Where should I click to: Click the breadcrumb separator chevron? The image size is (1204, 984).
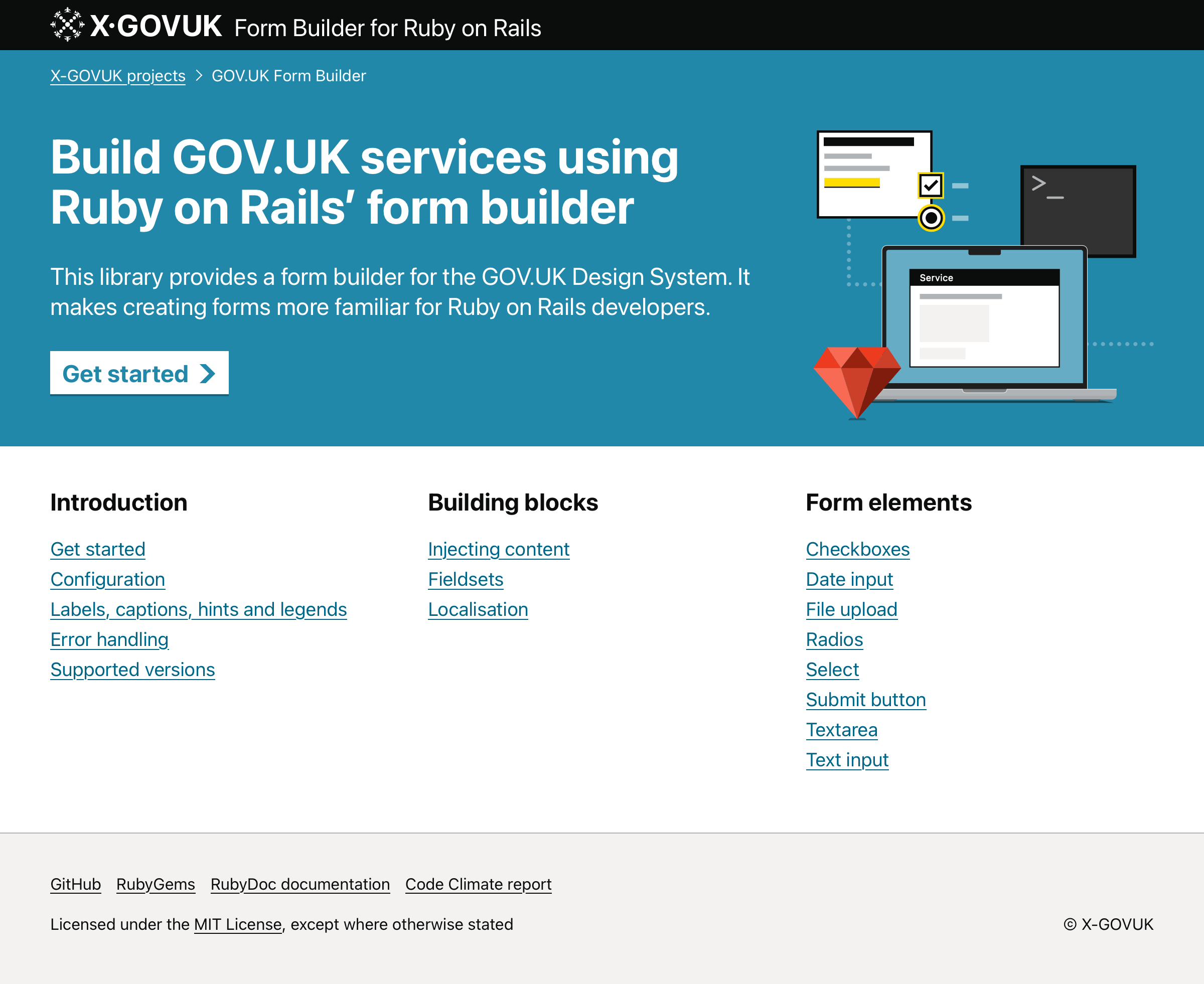199,75
